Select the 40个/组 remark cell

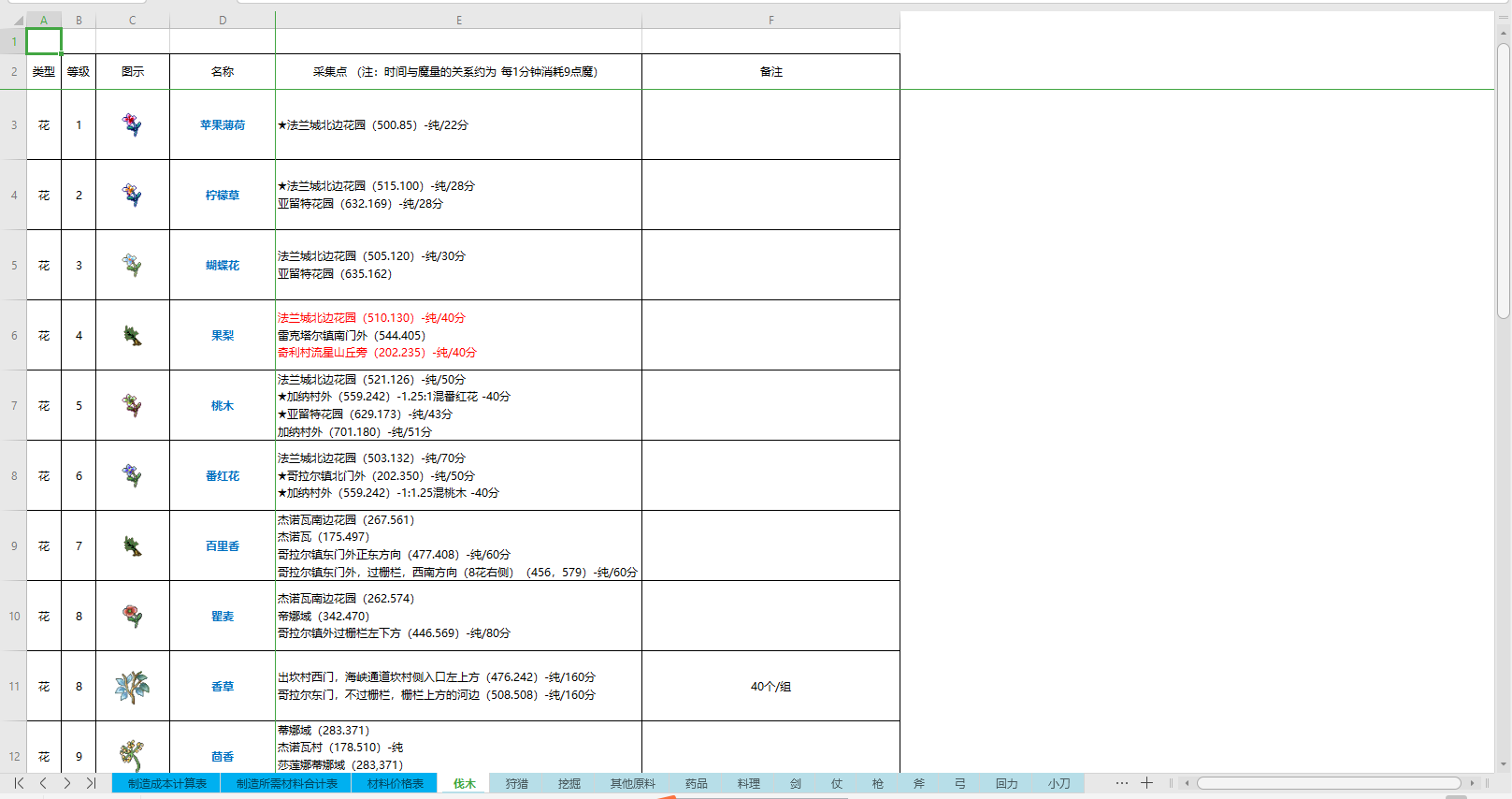coord(771,686)
